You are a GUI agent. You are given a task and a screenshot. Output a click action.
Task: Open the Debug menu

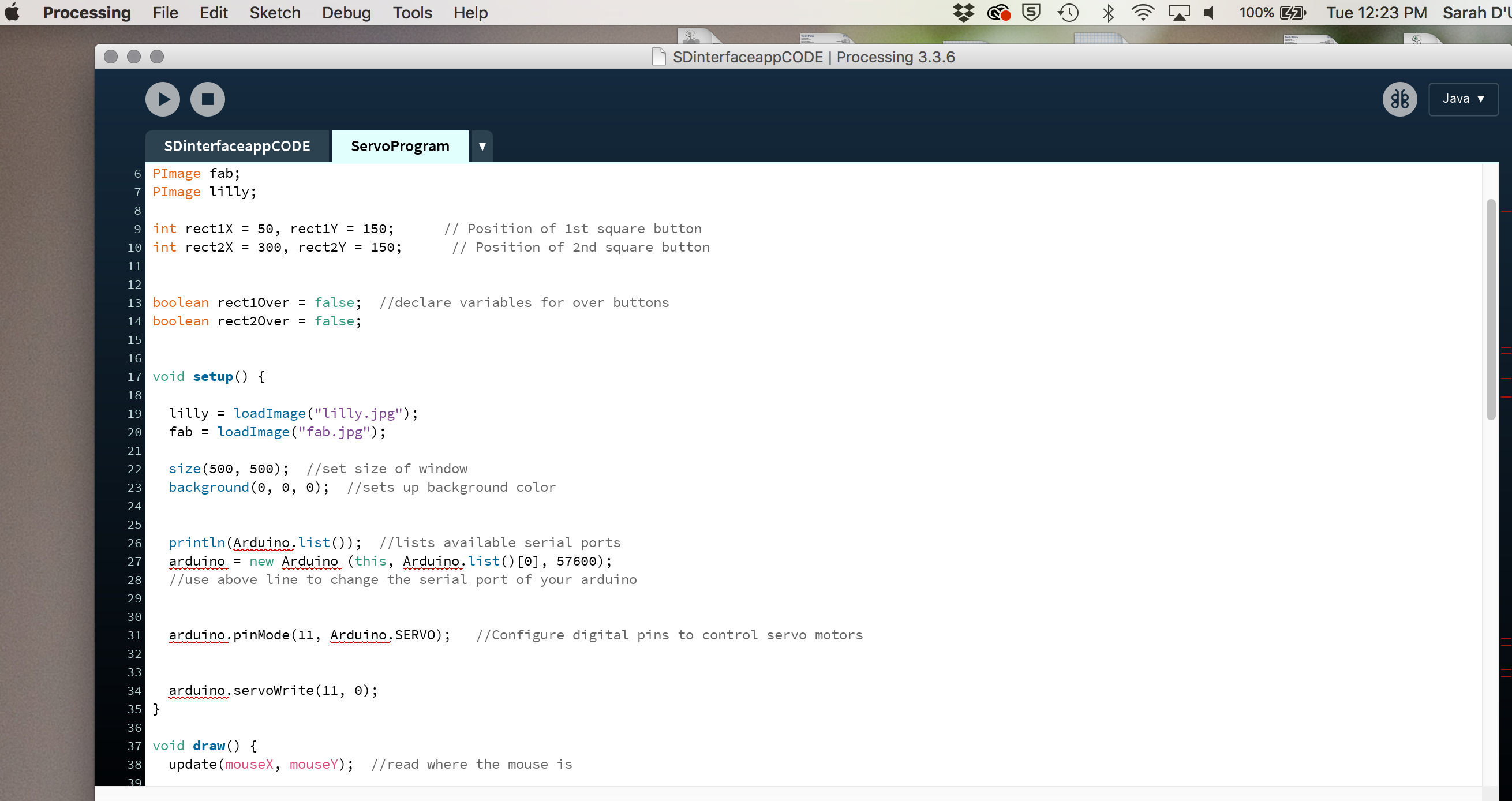(x=346, y=13)
